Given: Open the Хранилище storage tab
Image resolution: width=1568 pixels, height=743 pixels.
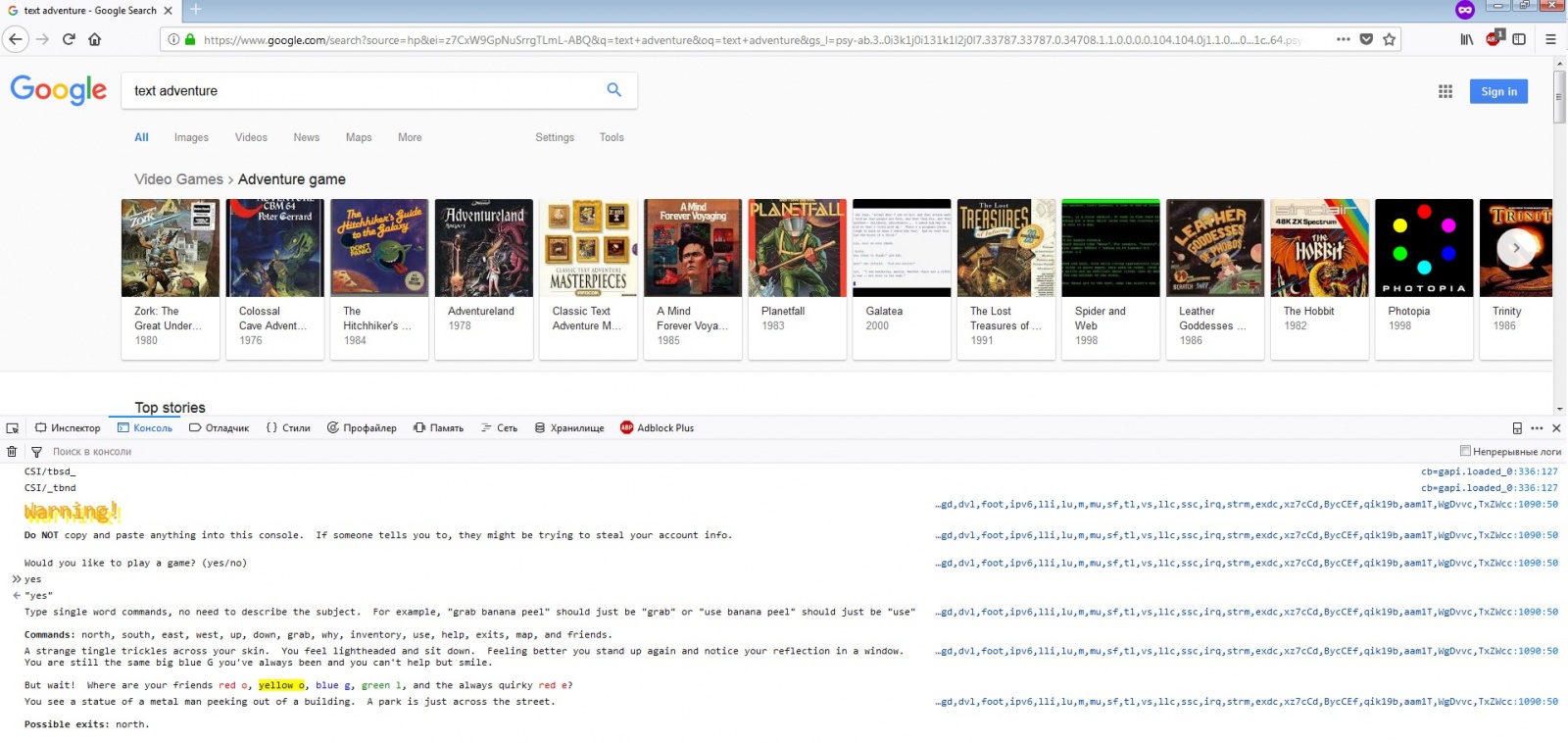Looking at the screenshot, I should (568, 428).
